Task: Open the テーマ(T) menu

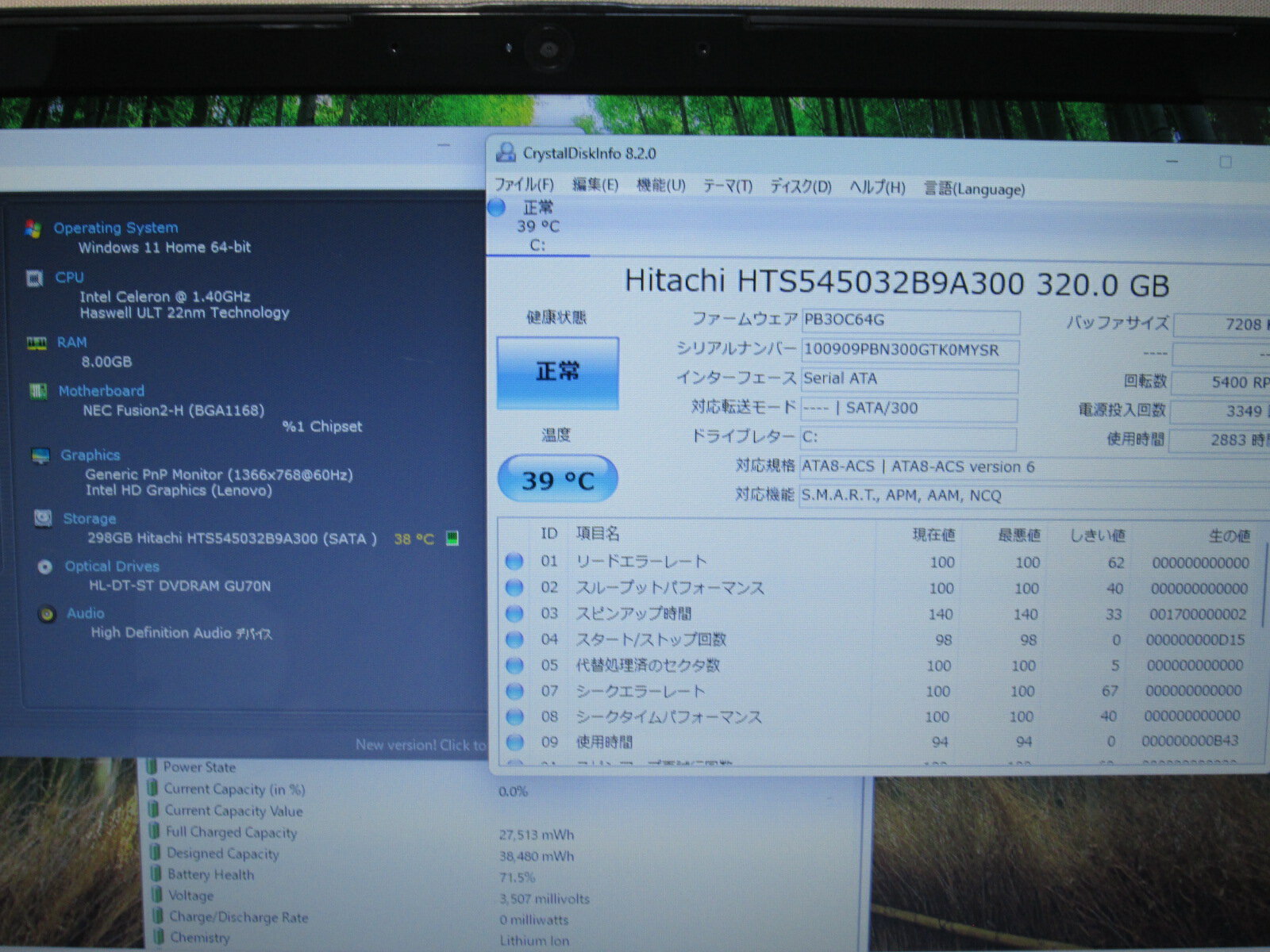Action: point(728,186)
